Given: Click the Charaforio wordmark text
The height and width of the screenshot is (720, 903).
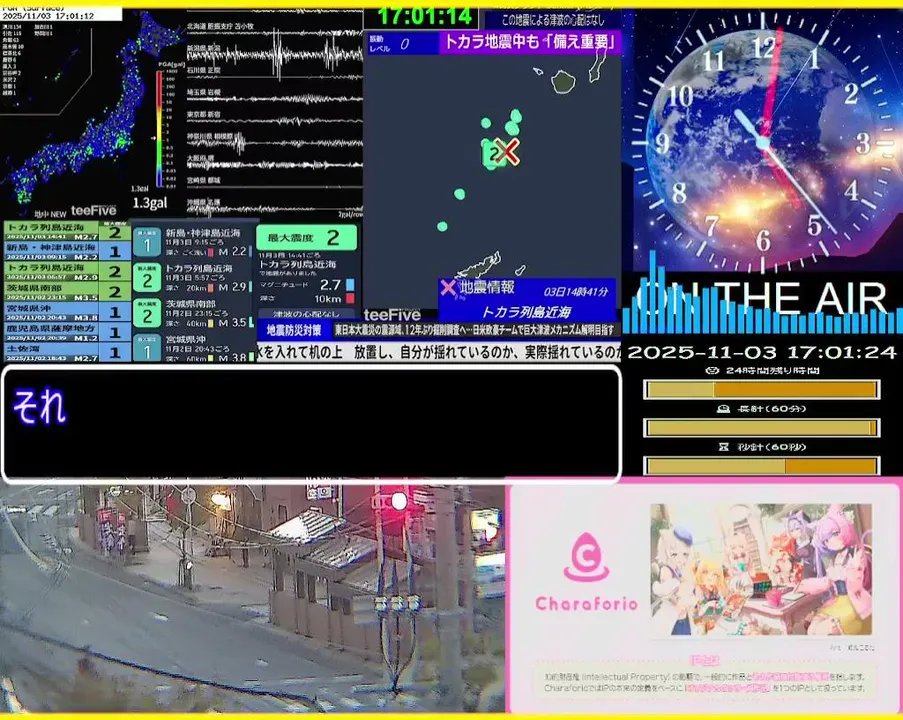Looking at the screenshot, I should (586, 603).
